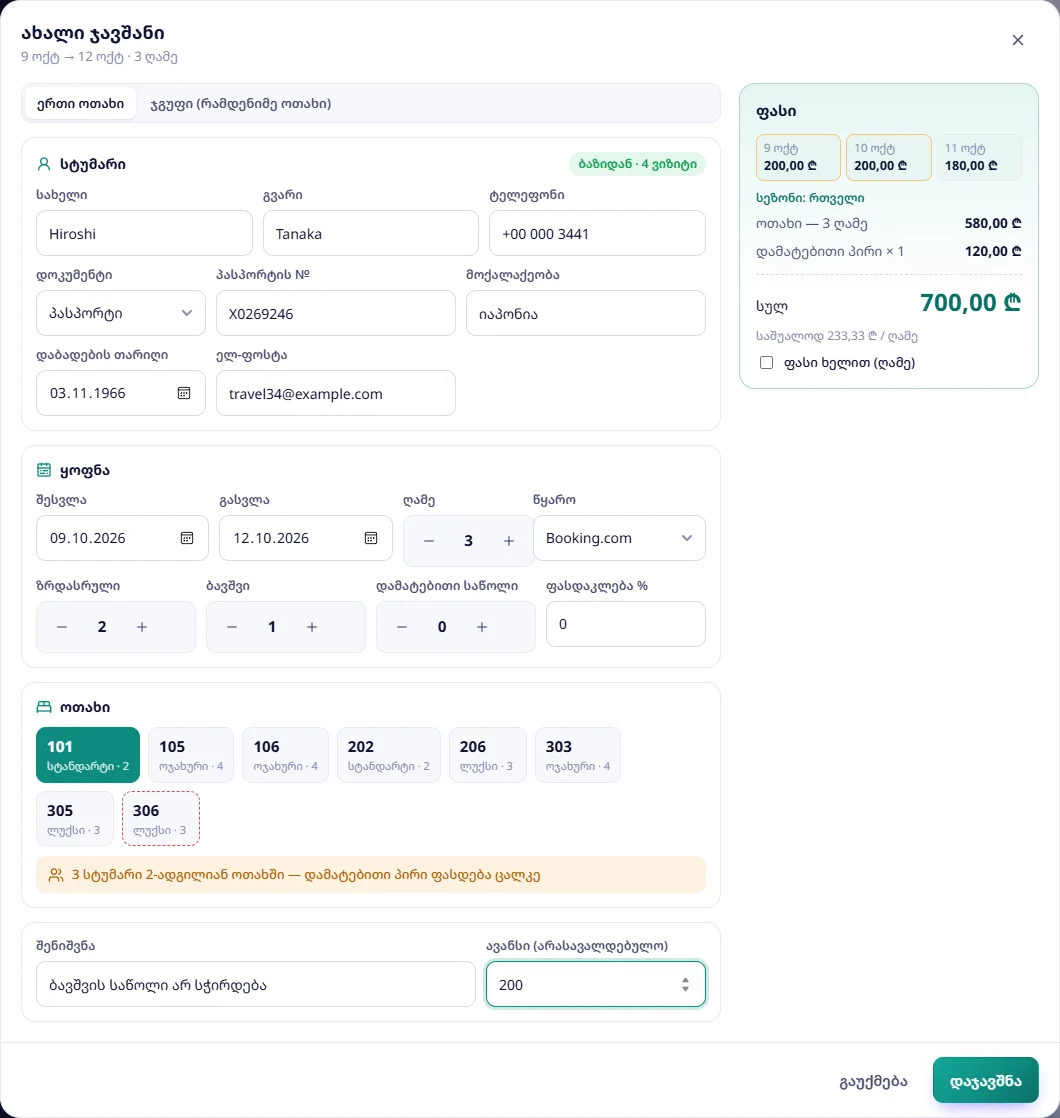Image resolution: width=1060 pixels, height=1118 pixels.
Task: Remove a child with ბავშვი minus
Action: click(232, 627)
